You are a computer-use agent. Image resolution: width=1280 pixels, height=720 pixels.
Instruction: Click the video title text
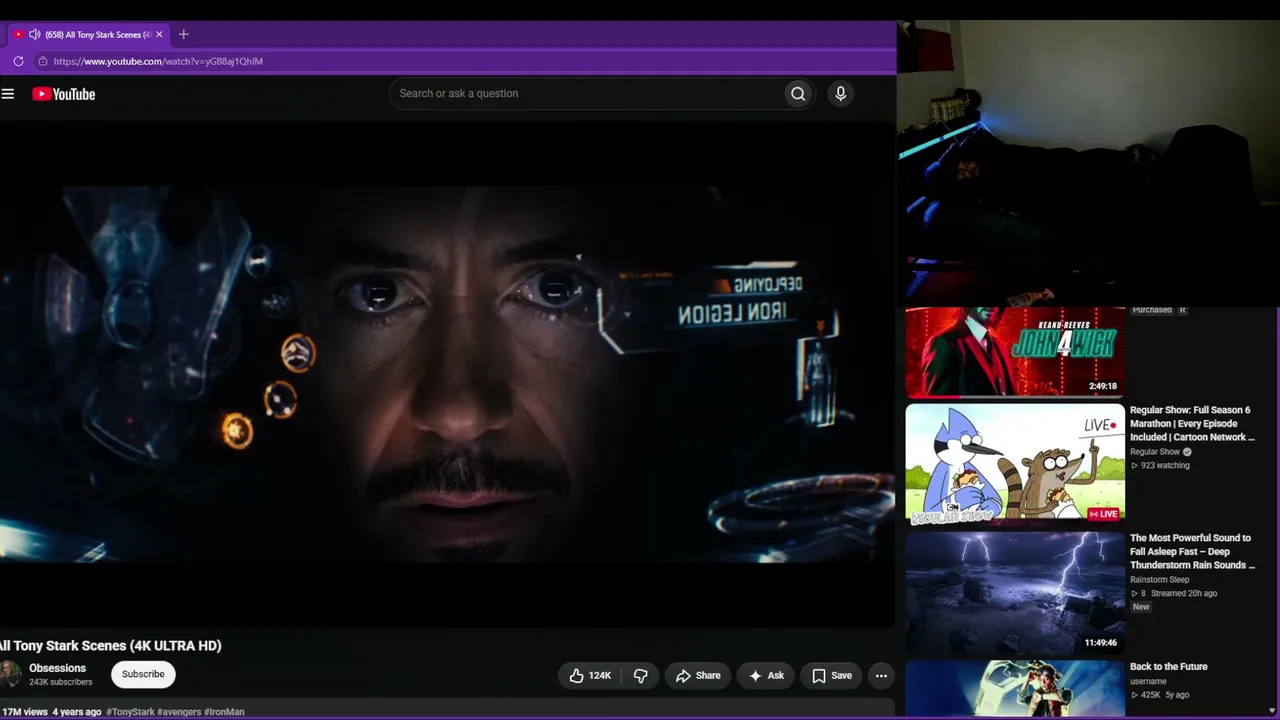[x=111, y=646]
